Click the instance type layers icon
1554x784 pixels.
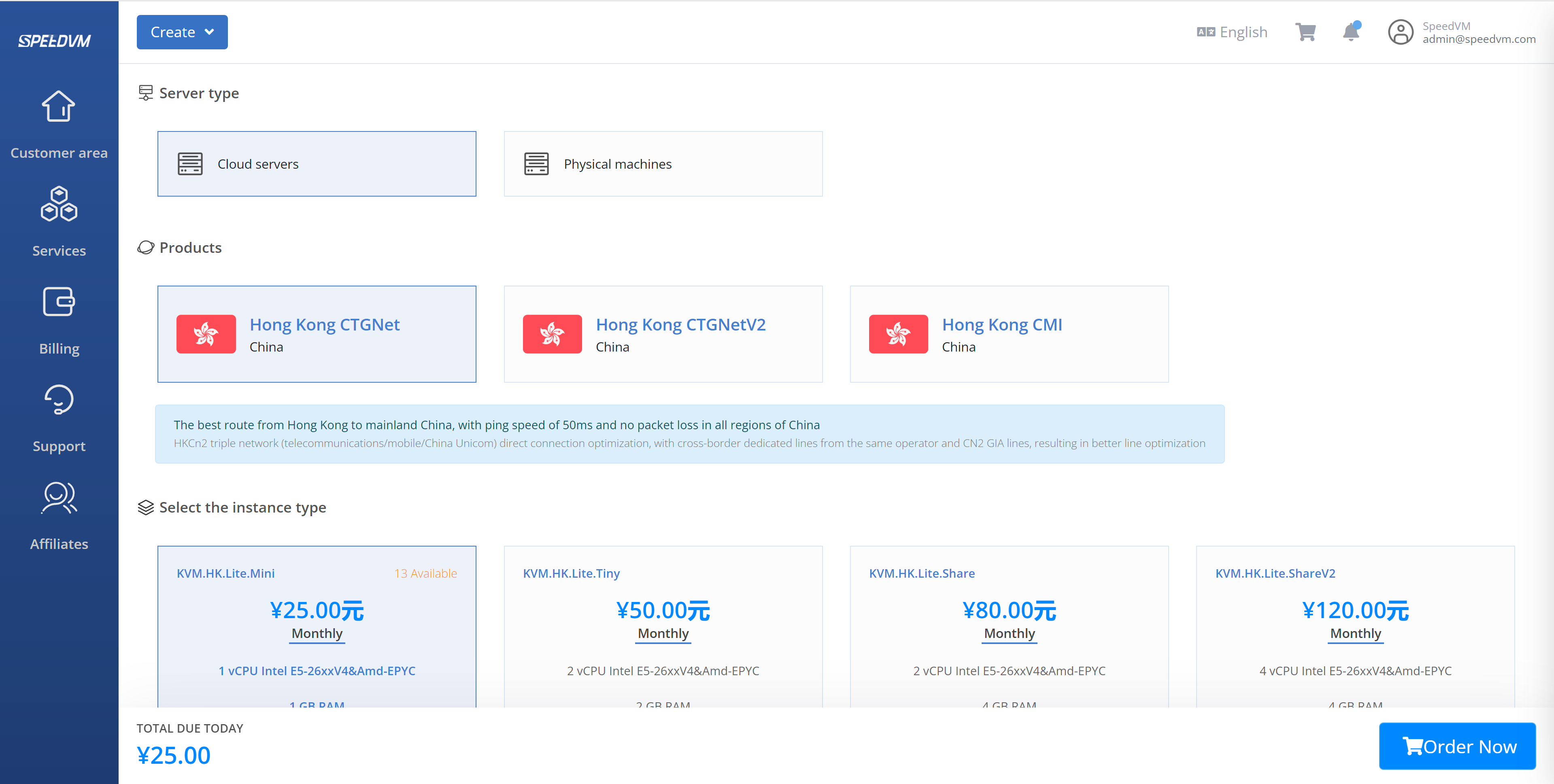145,507
